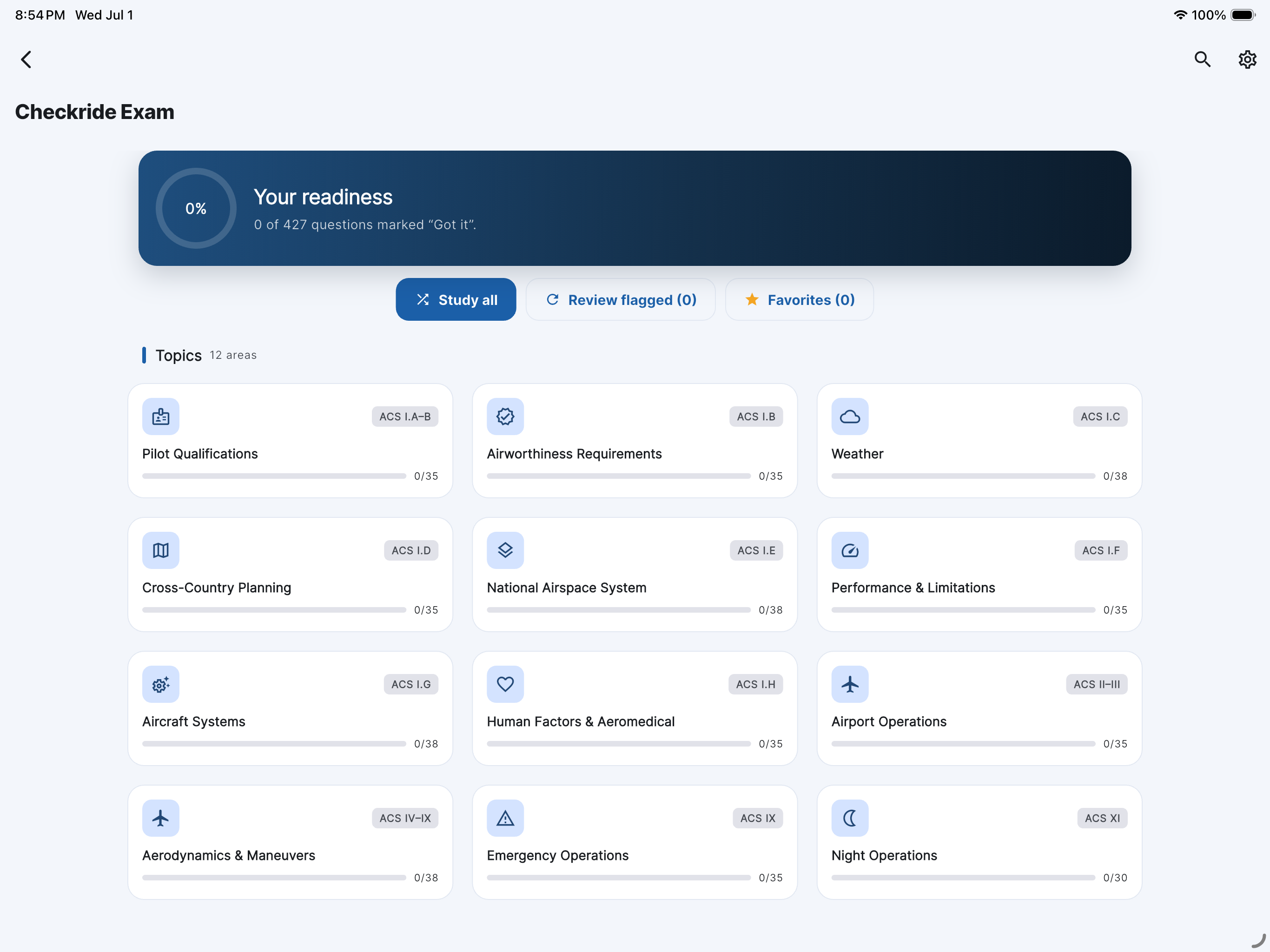This screenshot has width=1270, height=952.
Task: Click the ACS IV–IX tag
Action: tap(405, 818)
